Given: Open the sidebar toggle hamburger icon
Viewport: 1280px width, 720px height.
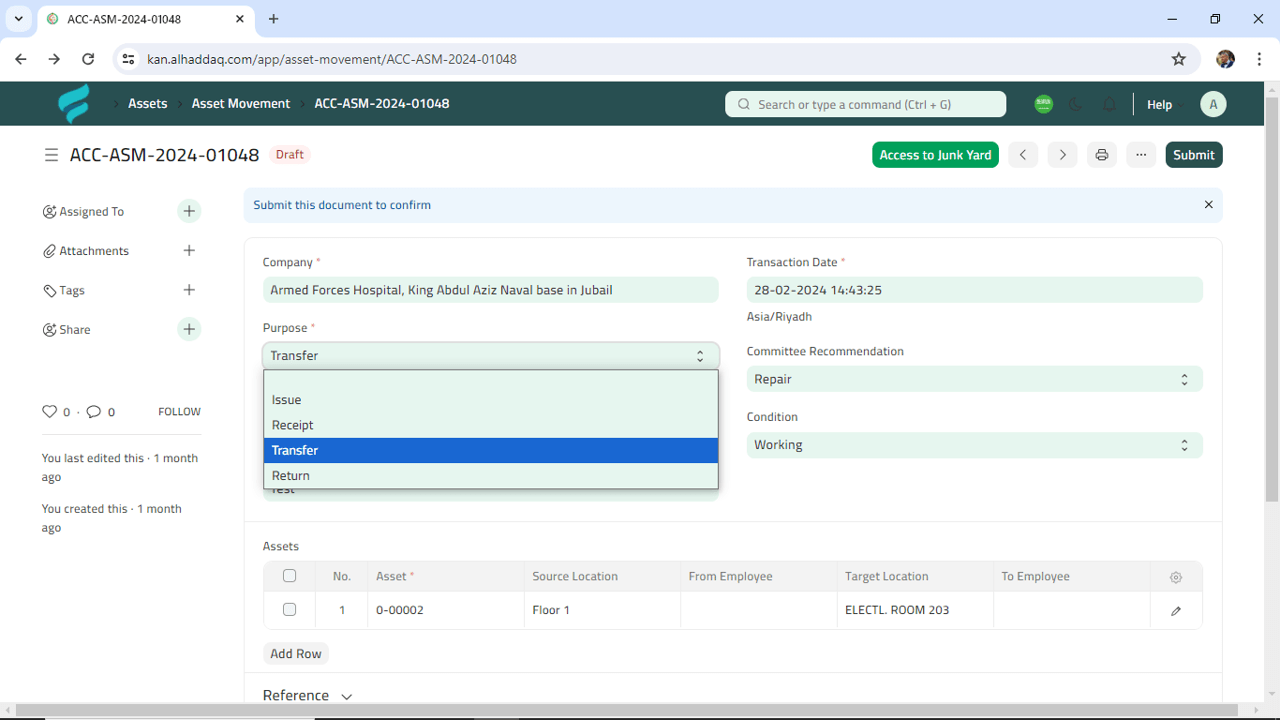Looking at the screenshot, I should pos(51,155).
